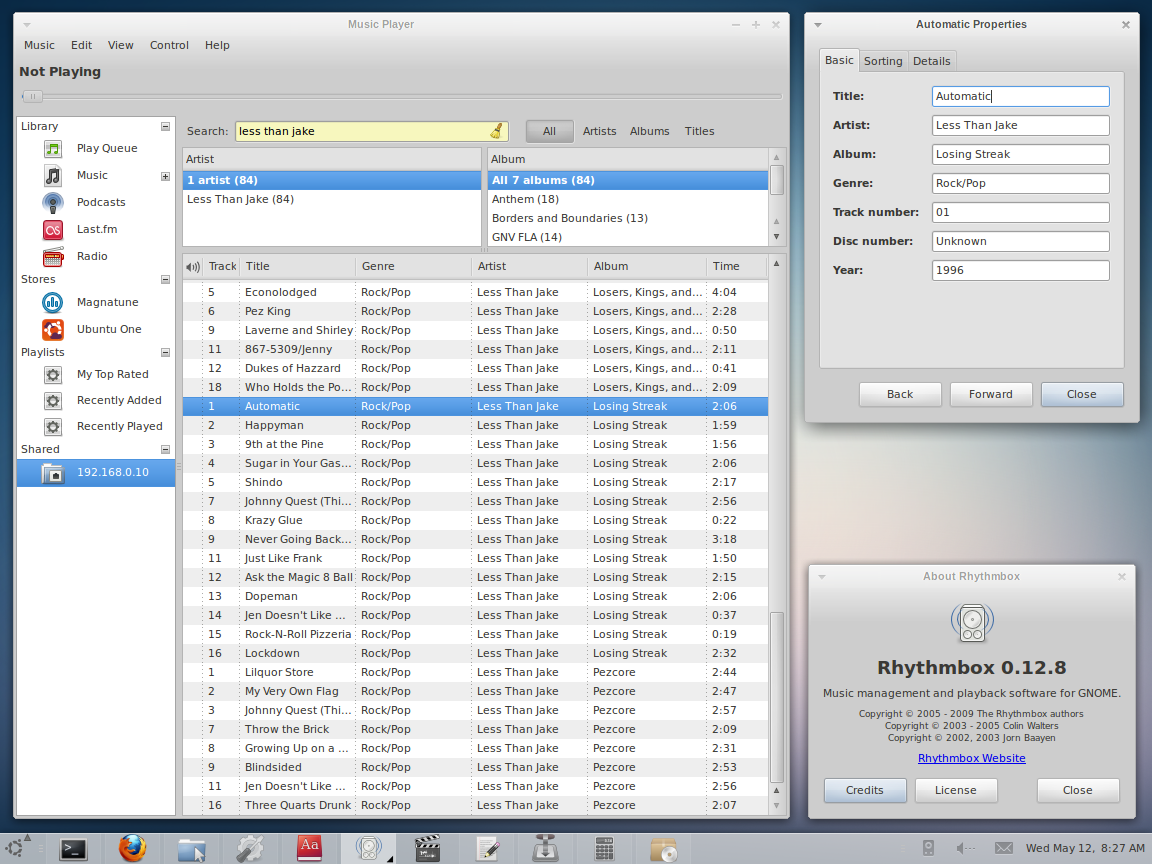Open the Magnatune store icon
Image resolution: width=1152 pixels, height=864 pixels.
pyautogui.click(x=53, y=303)
